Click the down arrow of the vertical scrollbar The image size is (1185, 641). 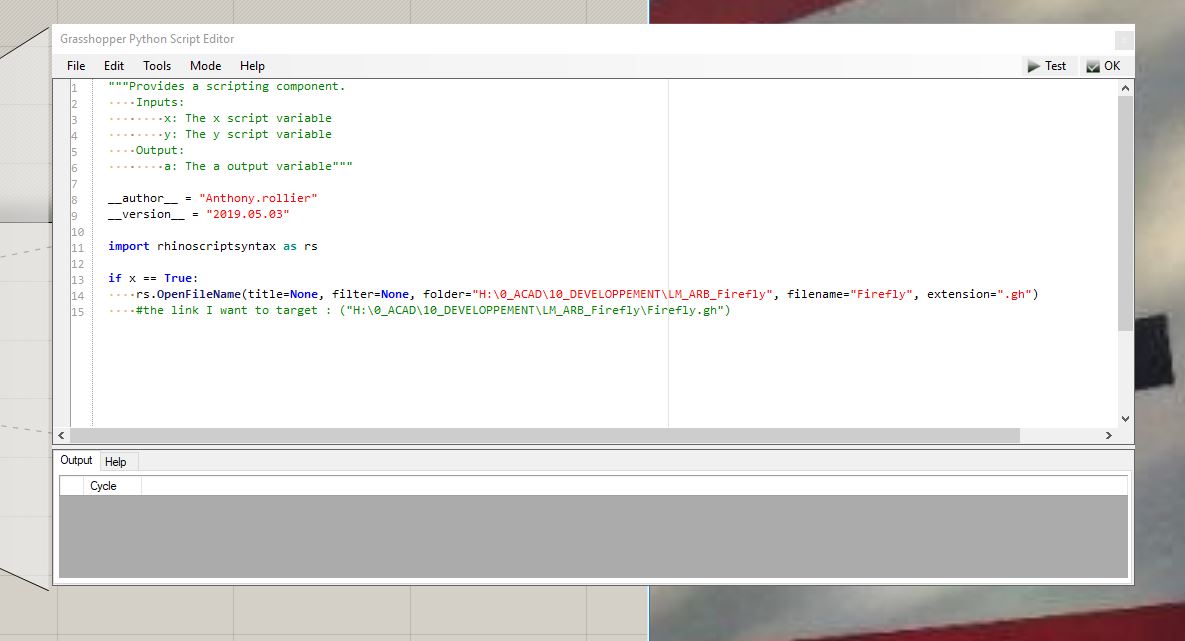click(1124, 418)
